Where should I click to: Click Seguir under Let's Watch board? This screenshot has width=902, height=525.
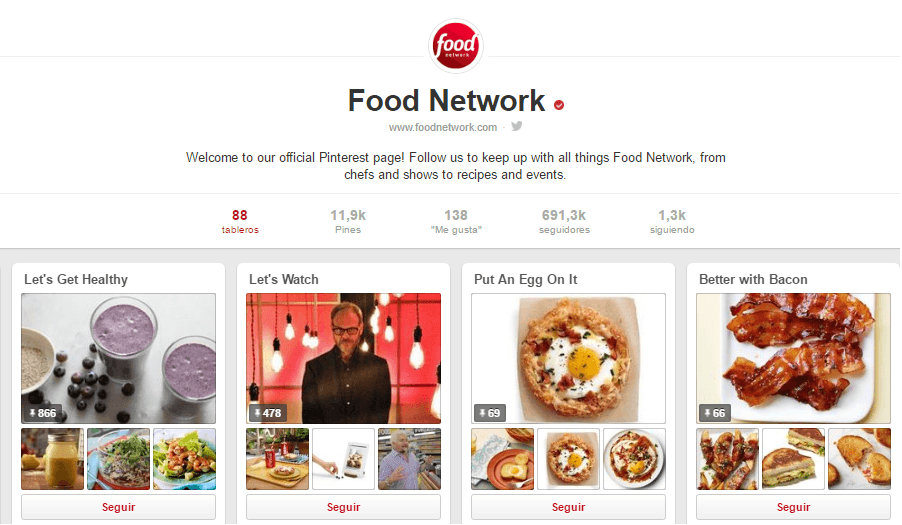343,507
